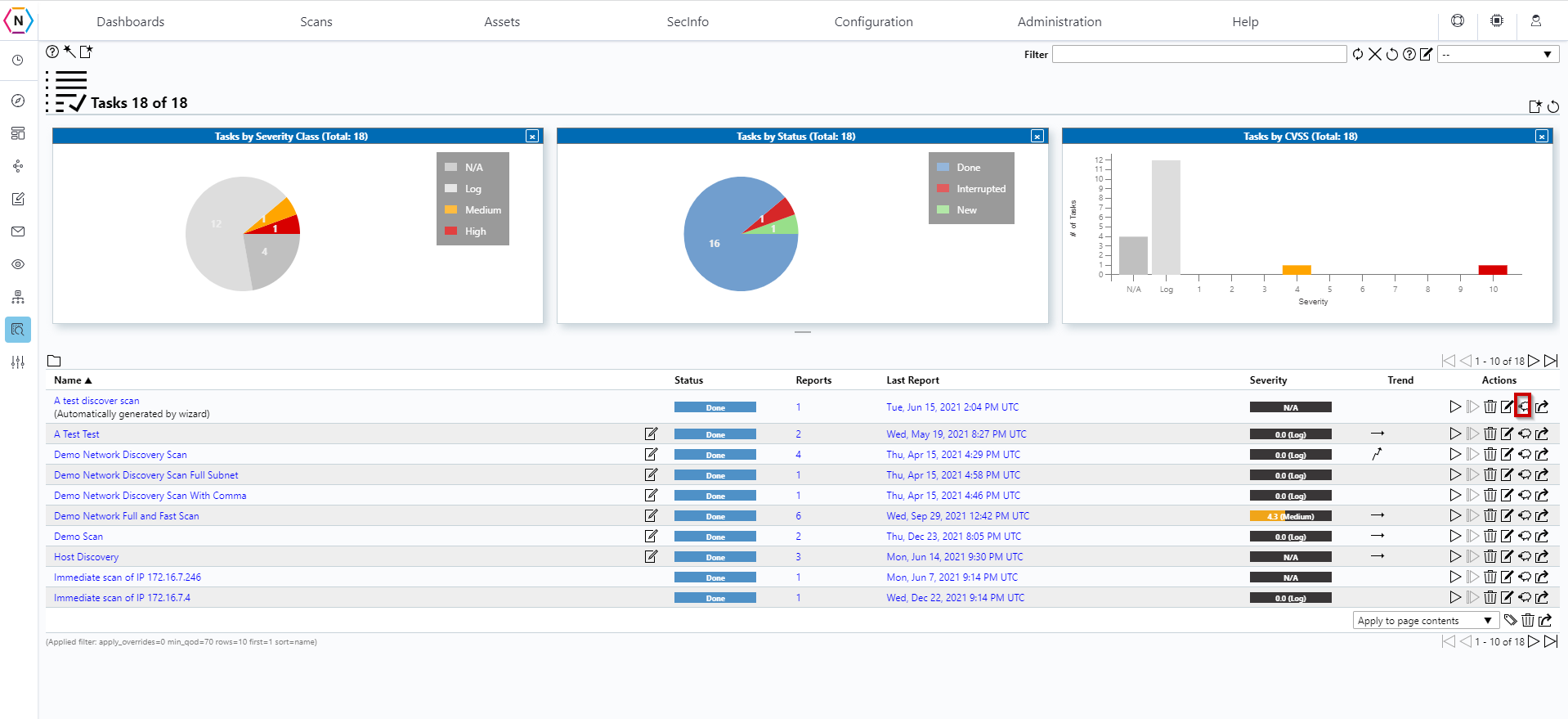Go to next page arrow below table
The height and width of the screenshot is (719, 1568).
[x=1534, y=641]
